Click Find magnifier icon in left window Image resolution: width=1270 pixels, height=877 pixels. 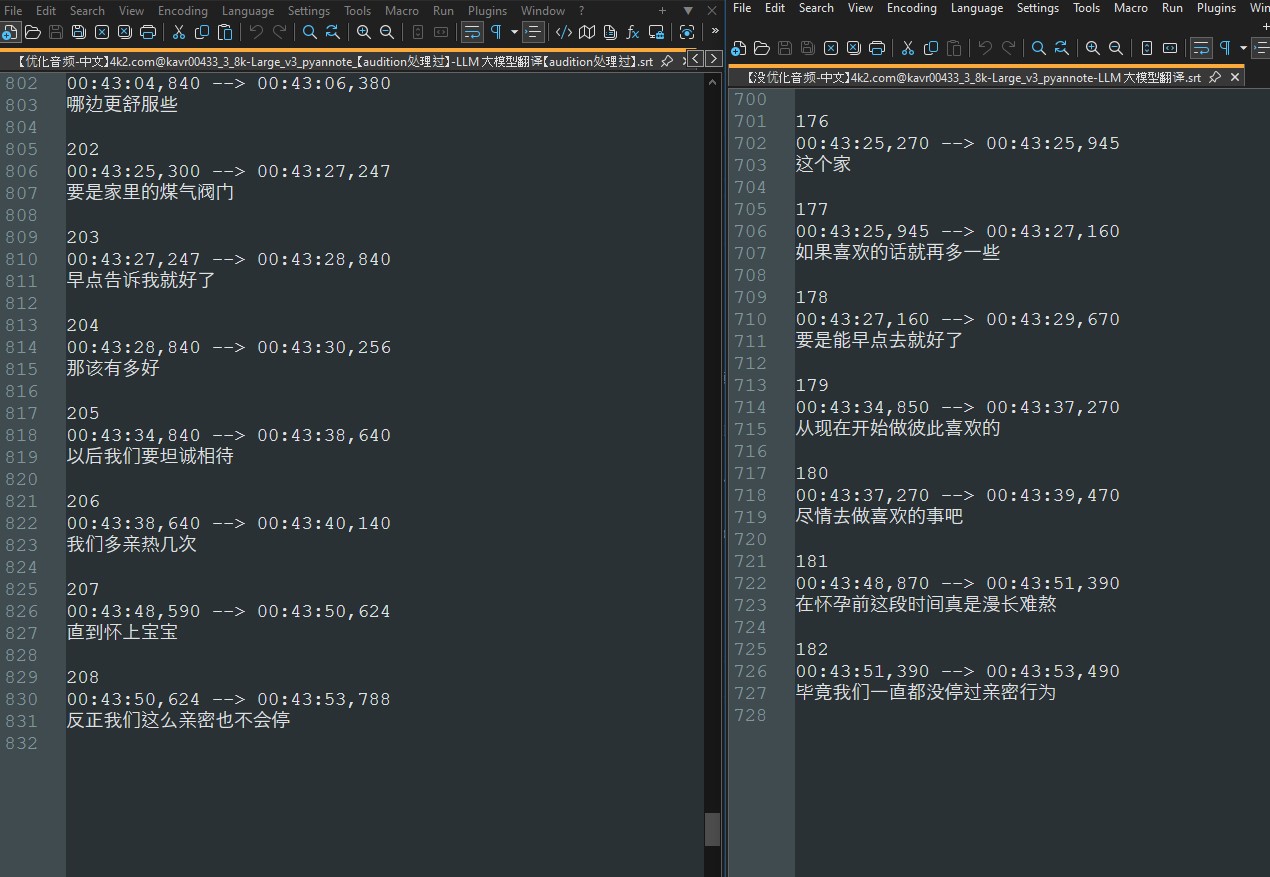pos(310,32)
